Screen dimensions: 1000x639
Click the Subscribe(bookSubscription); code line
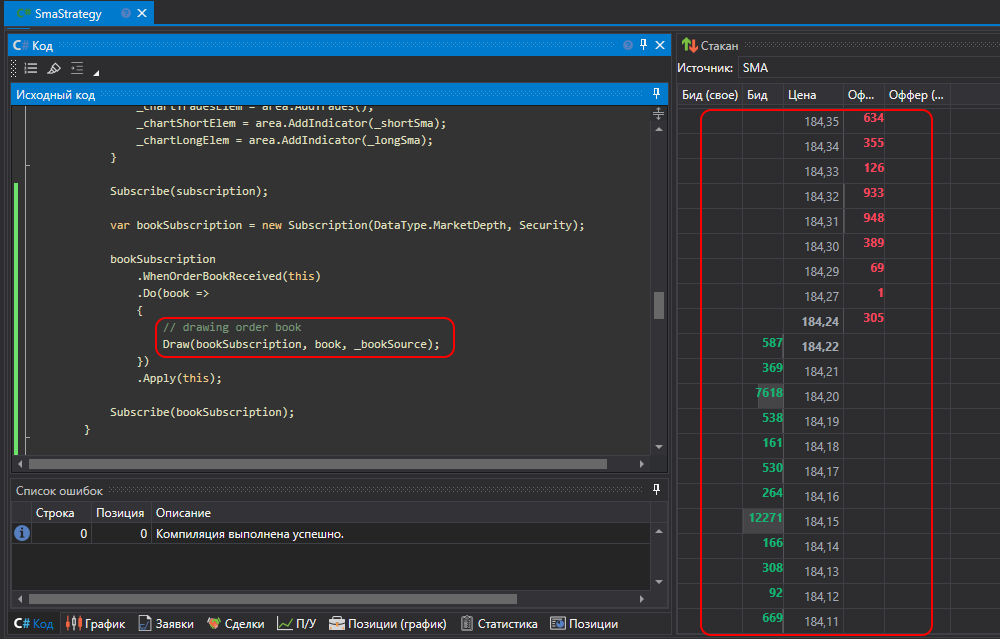pyautogui.click(x=202, y=412)
